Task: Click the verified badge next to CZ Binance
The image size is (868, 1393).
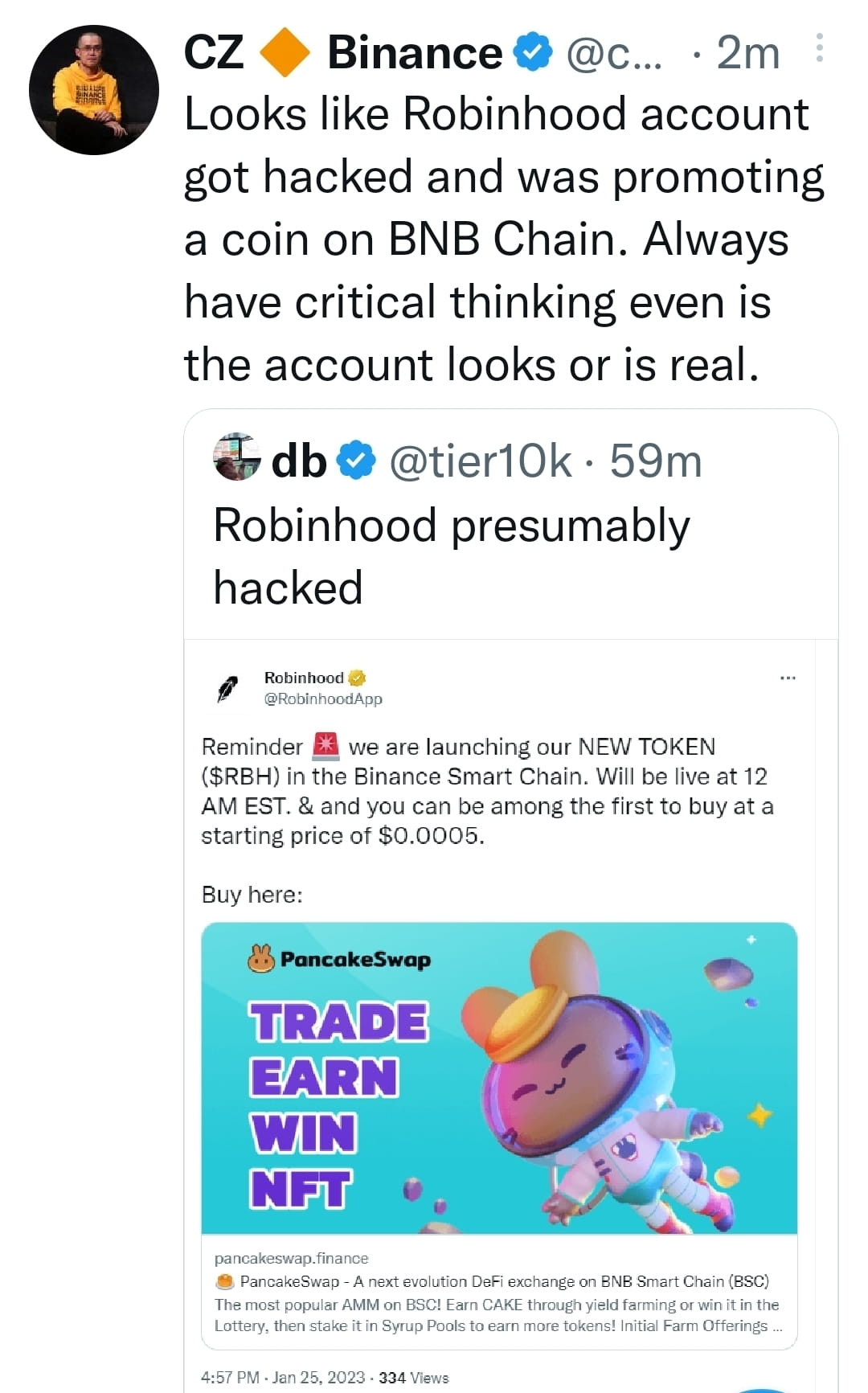Action: pyautogui.click(x=532, y=52)
